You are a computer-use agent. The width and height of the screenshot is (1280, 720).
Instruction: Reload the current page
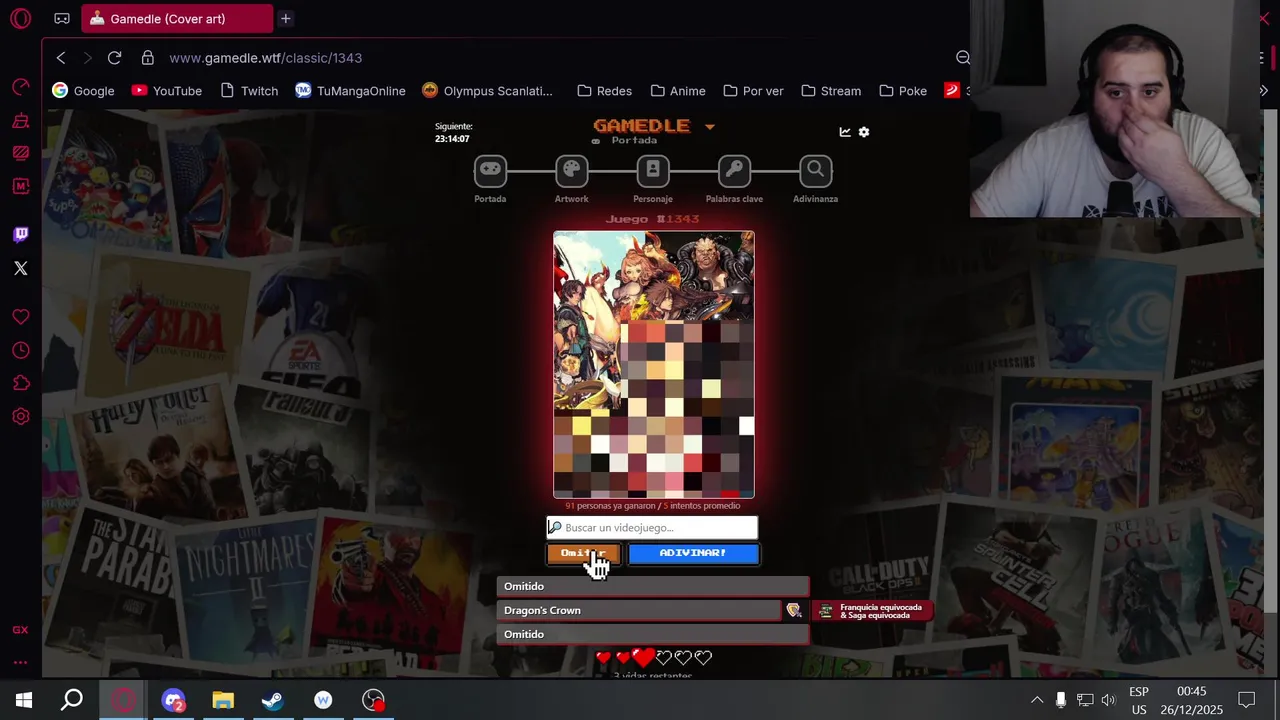(114, 58)
